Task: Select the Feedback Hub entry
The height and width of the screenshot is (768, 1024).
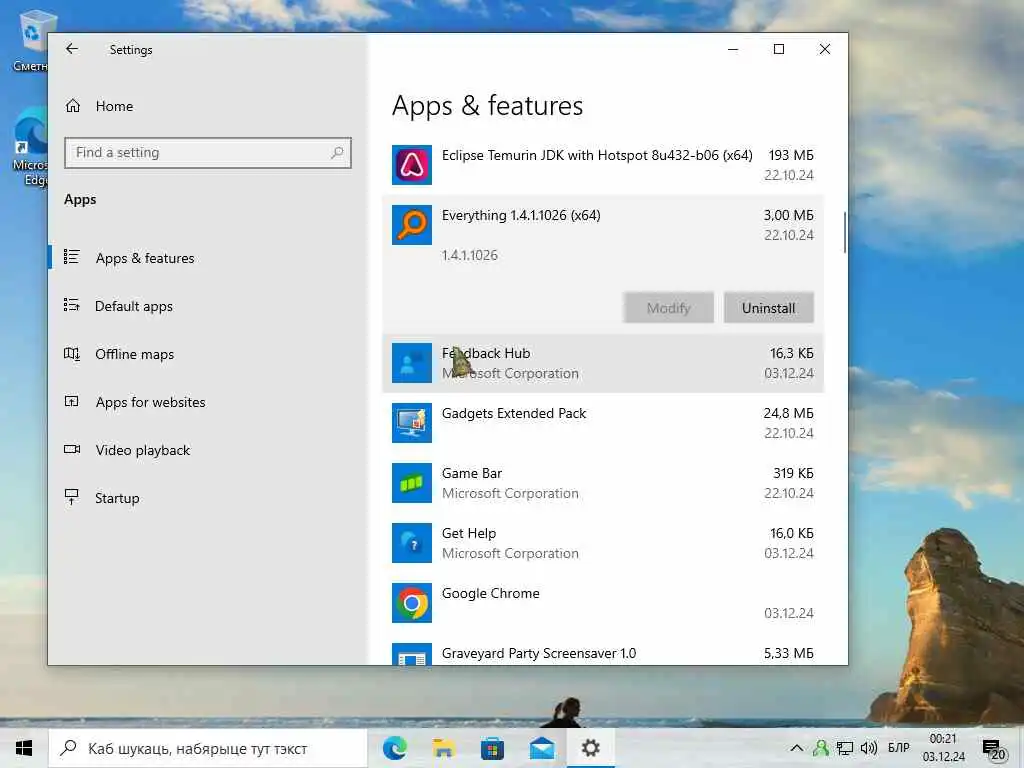Action: (603, 363)
